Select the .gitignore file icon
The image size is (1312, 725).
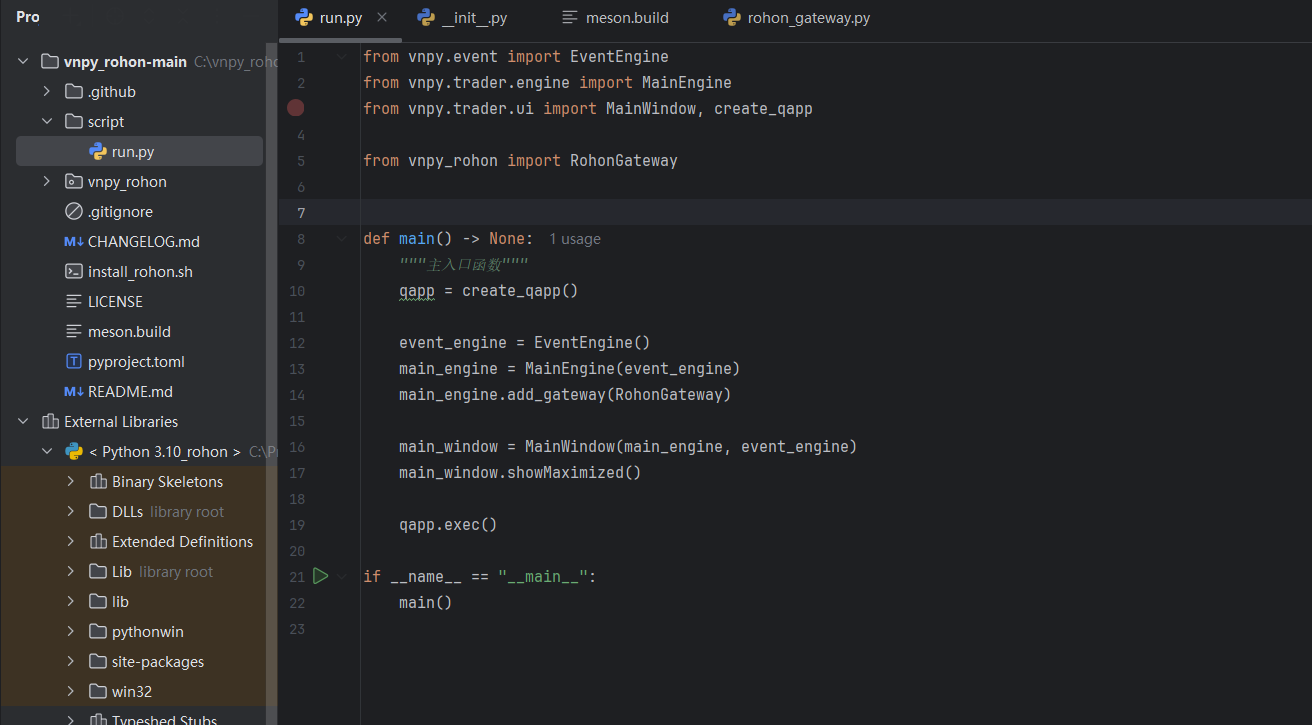pos(73,212)
